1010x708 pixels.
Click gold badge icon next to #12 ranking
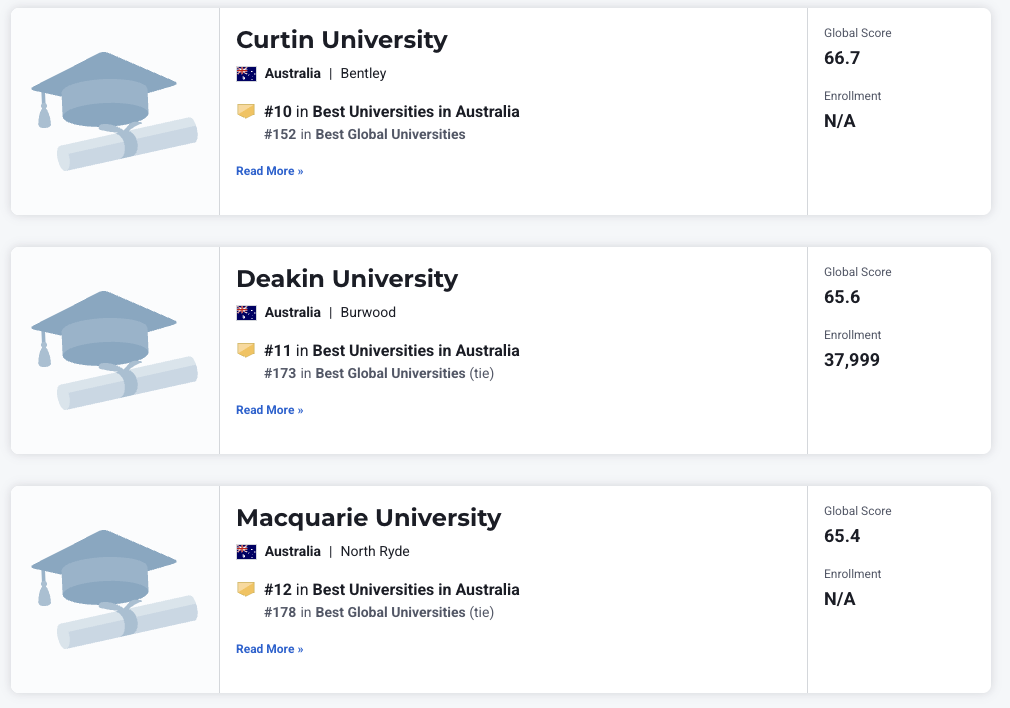(x=246, y=589)
